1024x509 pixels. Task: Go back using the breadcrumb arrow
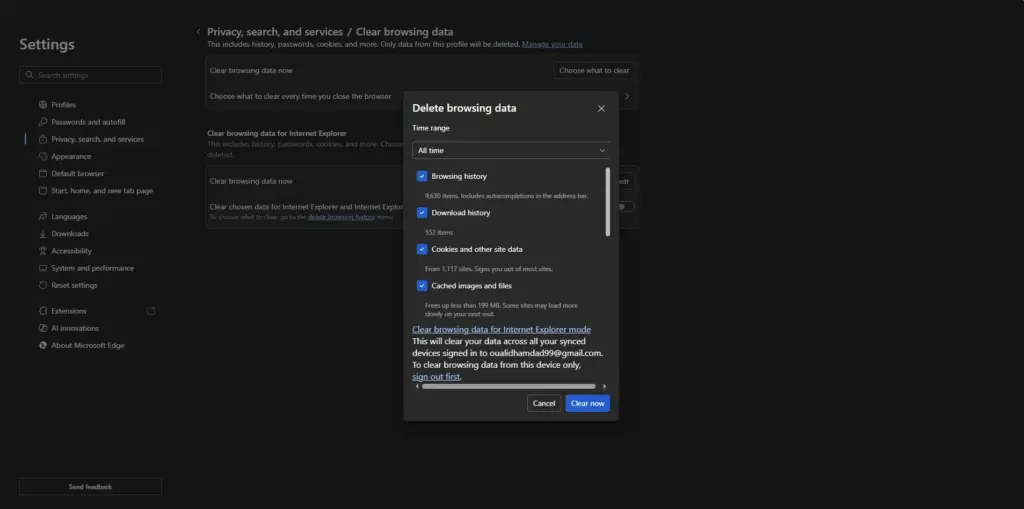pos(198,32)
